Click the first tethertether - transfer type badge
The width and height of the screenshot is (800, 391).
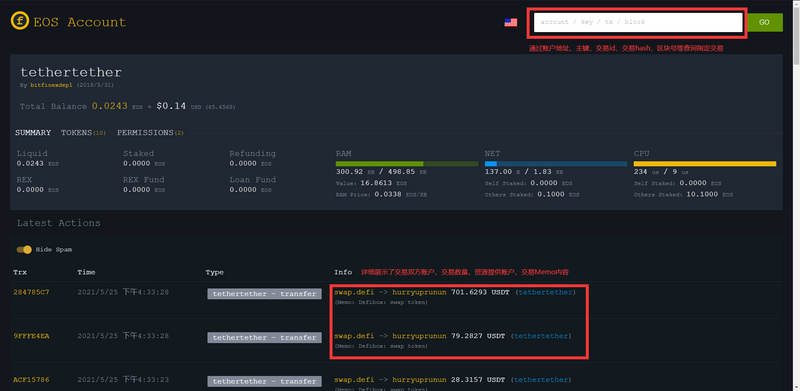[264, 294]
